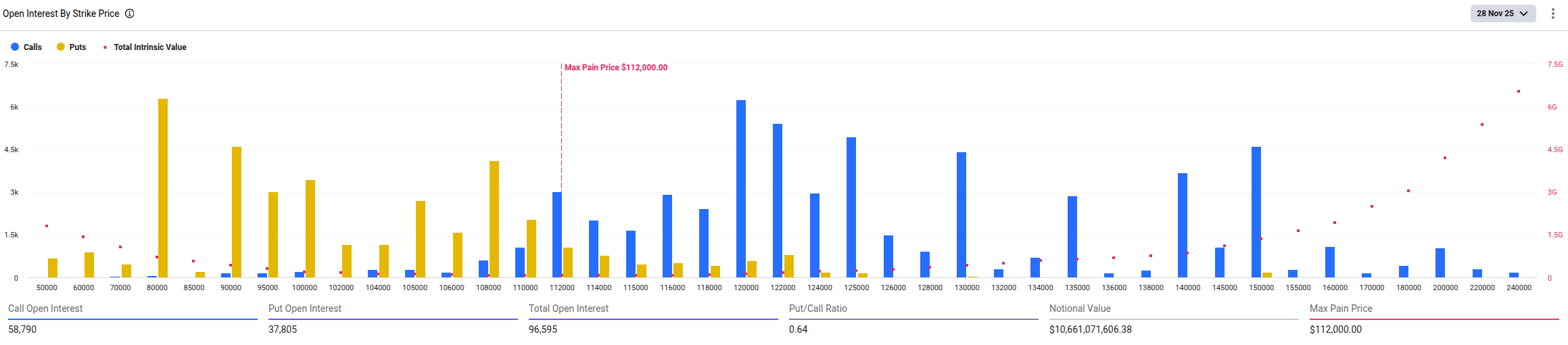Viewport: 1568px width, 345px height.
Task: Click the intrinsic value point at strike 50000
Action: pos(47,226)
